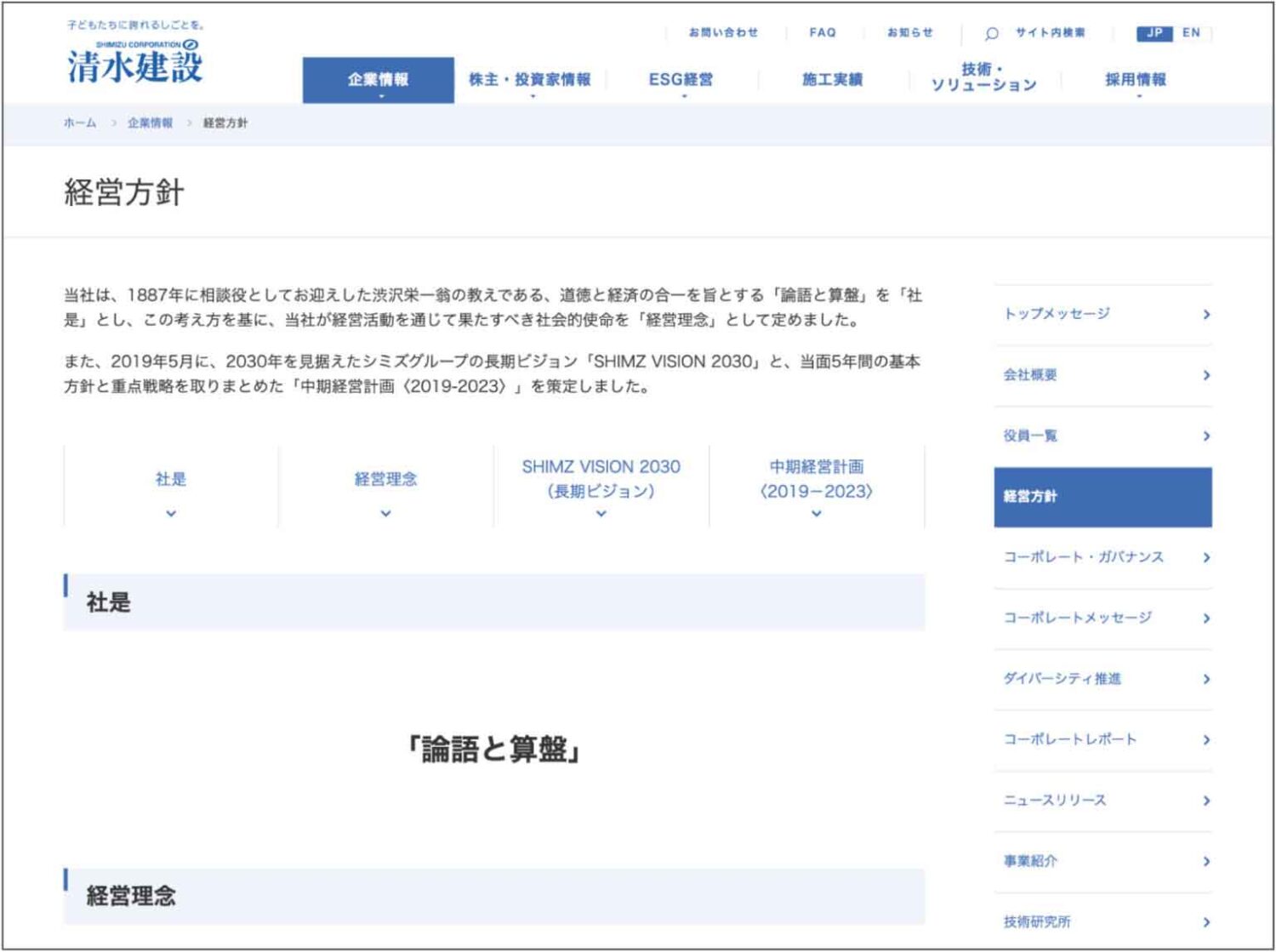Click down chevron under SHIMZ VISION 2030
Image resolution: width=1276 pixels, height=952 pixels.
[601, 514]
